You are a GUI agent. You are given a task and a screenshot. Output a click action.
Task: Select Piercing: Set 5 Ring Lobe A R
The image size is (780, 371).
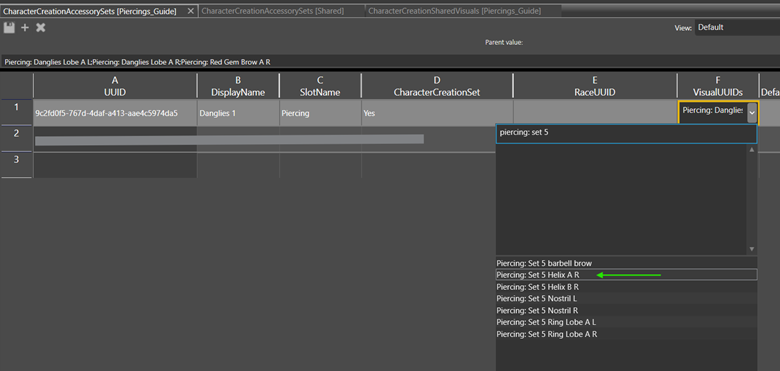coord(626,334)
